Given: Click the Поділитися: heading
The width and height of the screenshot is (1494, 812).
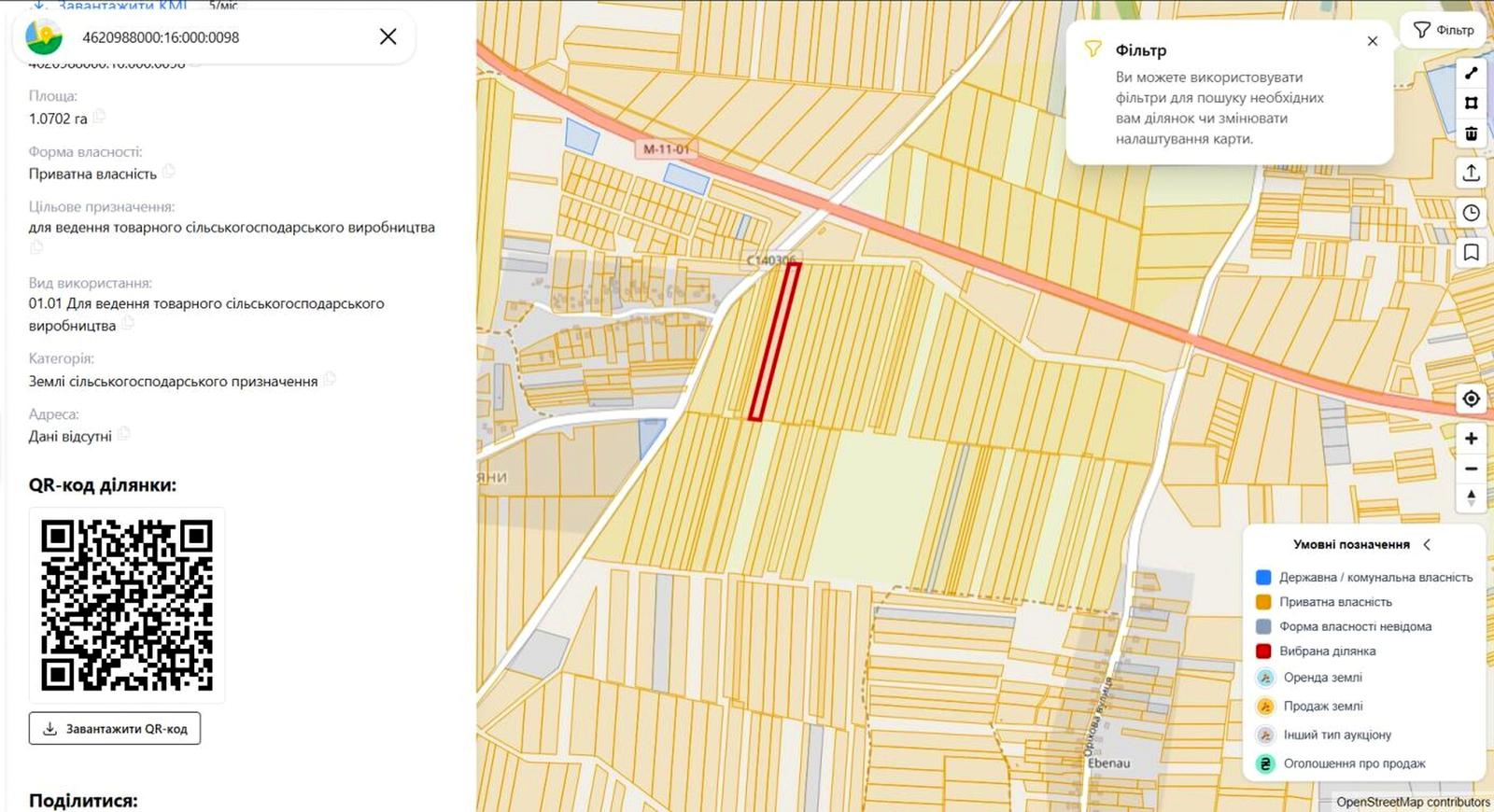Looking at the screenshot, I should [x=83, y=801].
